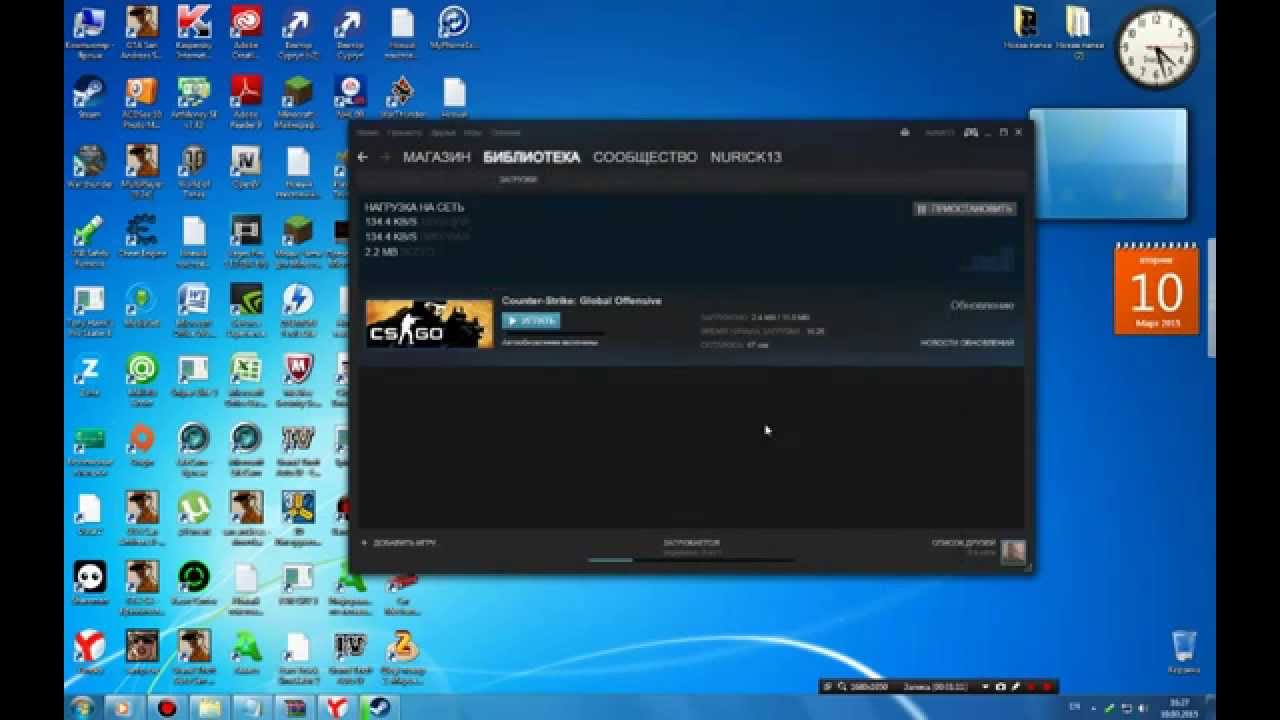Open the НОВОСТИ ОБНОВЛЕНИЯ link
Viewport: 1280px width, 720px height.
[967, 343]
